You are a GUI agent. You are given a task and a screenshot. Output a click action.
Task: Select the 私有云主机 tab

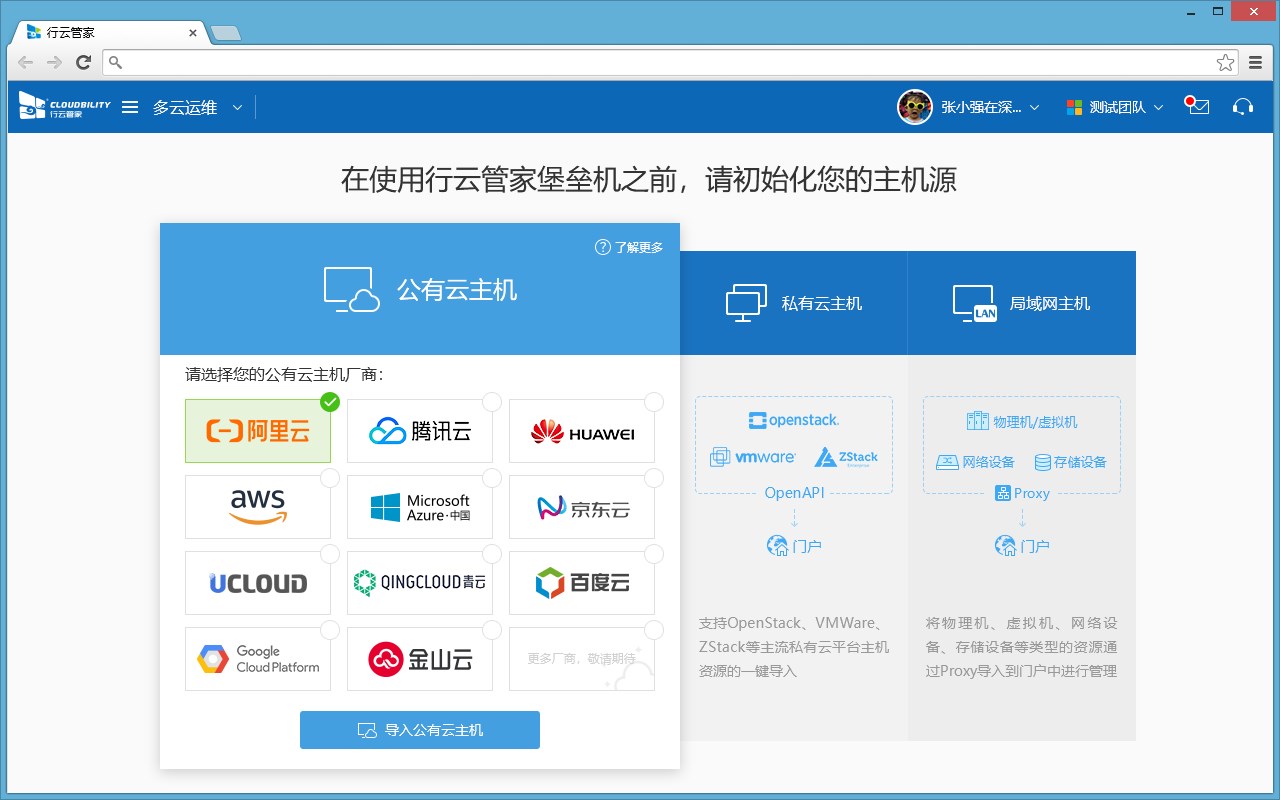[794, 303]
